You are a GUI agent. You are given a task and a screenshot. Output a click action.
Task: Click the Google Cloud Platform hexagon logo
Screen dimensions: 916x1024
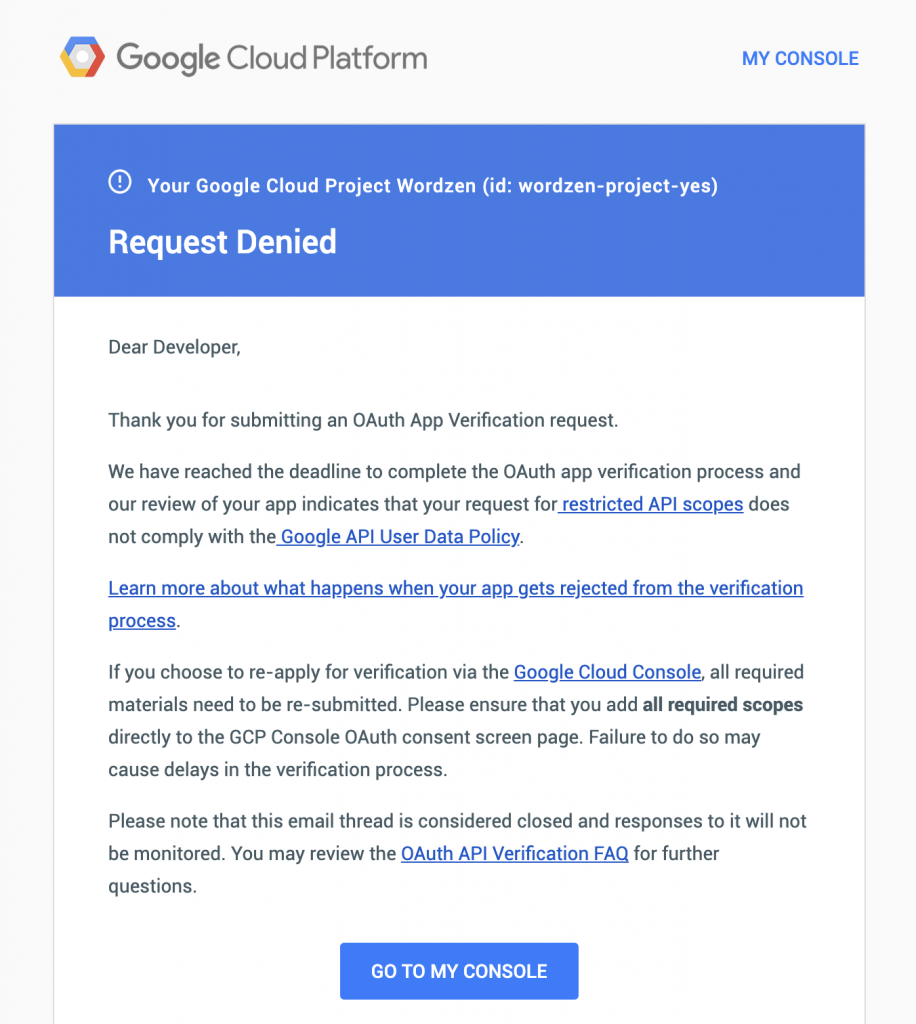coord(82,57)
